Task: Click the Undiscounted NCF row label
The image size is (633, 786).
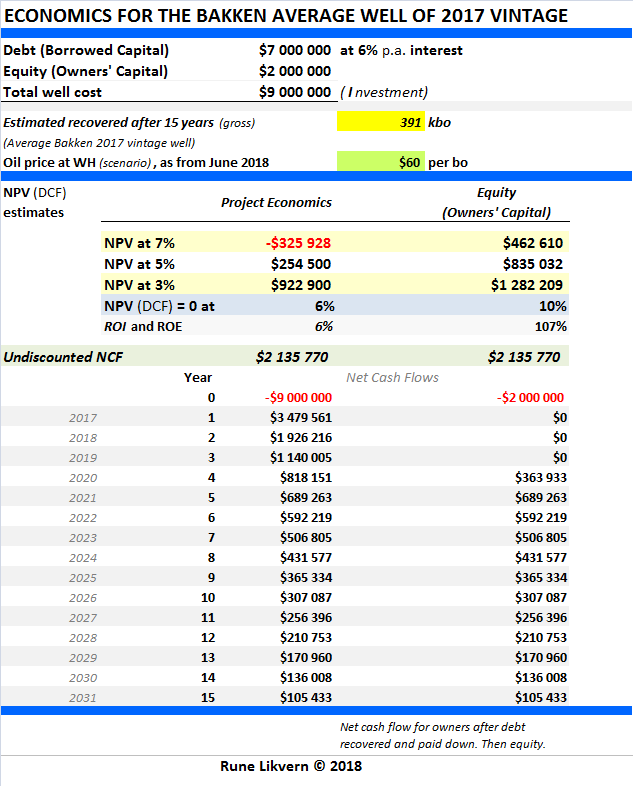Action: tap(62, 356)
